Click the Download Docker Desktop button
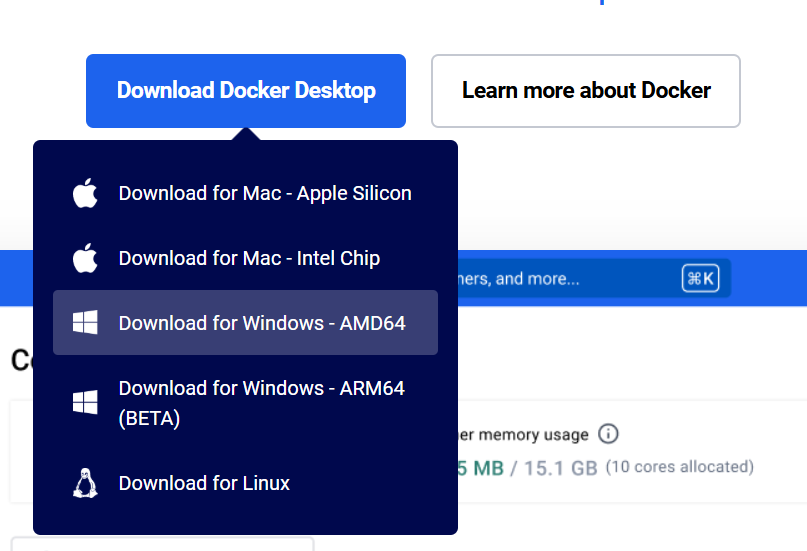Image resolution: width=807 pixels, height=551 pixels. [245, 91]
